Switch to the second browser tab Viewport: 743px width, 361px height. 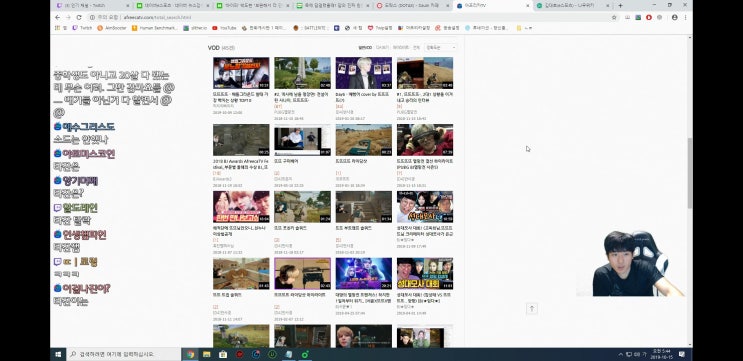pyautogui.click(x=172, y=6)
